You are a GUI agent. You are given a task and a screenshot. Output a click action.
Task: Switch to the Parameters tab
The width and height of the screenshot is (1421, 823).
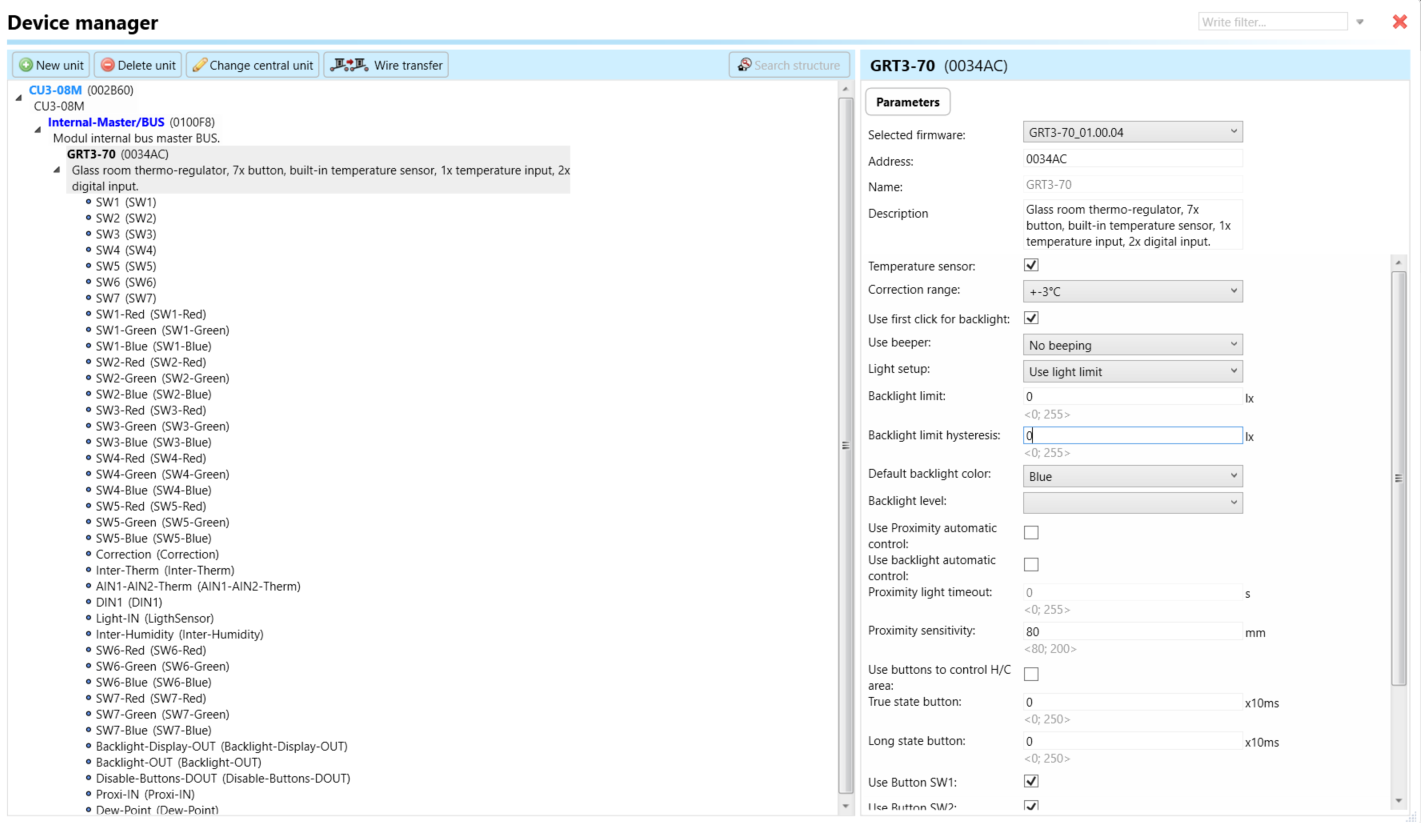tap(907, 102)
